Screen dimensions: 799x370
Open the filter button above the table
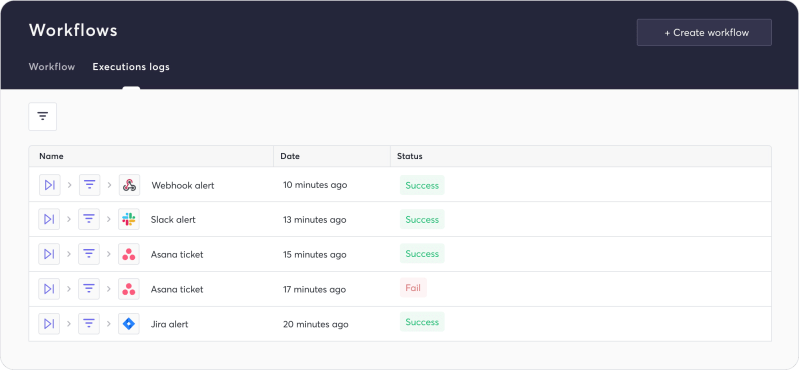click(x=43, y=116)
